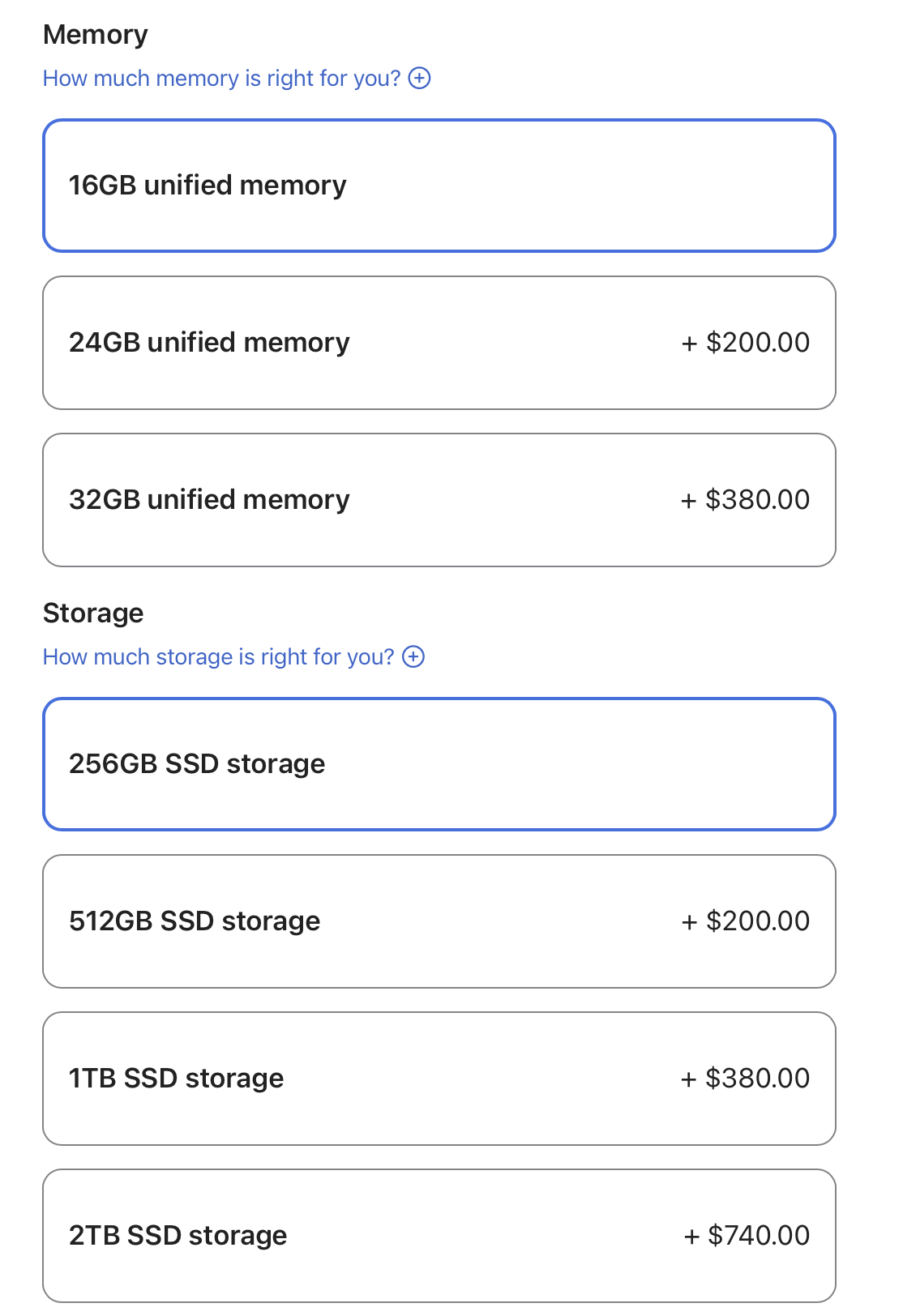Click the '16GB unified memory' label text
903x1316 pixels.
[208, 186]
